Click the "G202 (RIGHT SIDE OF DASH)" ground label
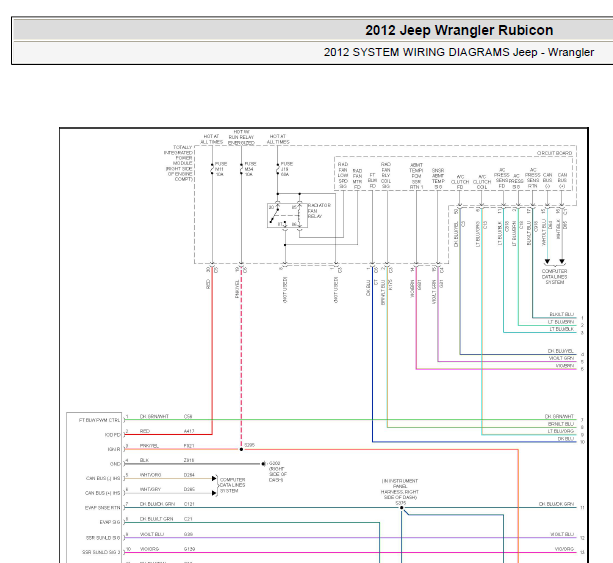This screenshot has width=613, height=563. click(x=278, y=472)
